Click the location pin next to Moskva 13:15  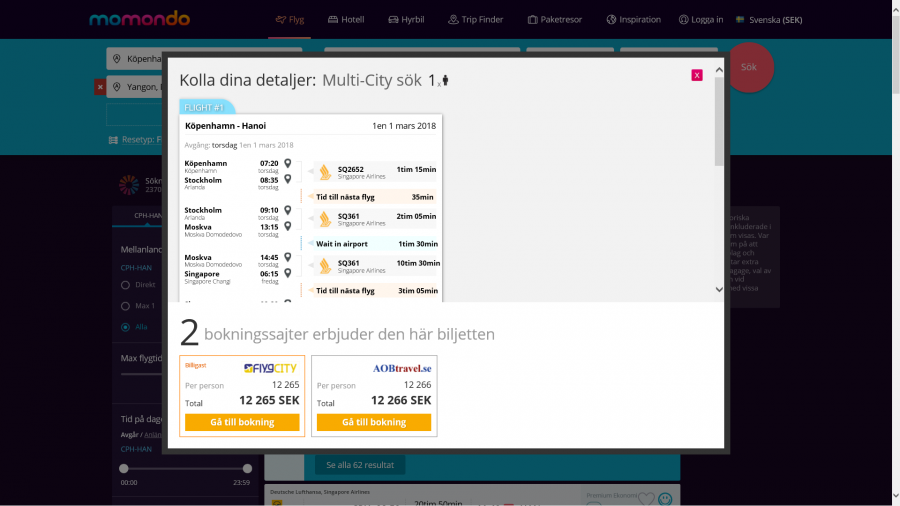pos(288,226)
